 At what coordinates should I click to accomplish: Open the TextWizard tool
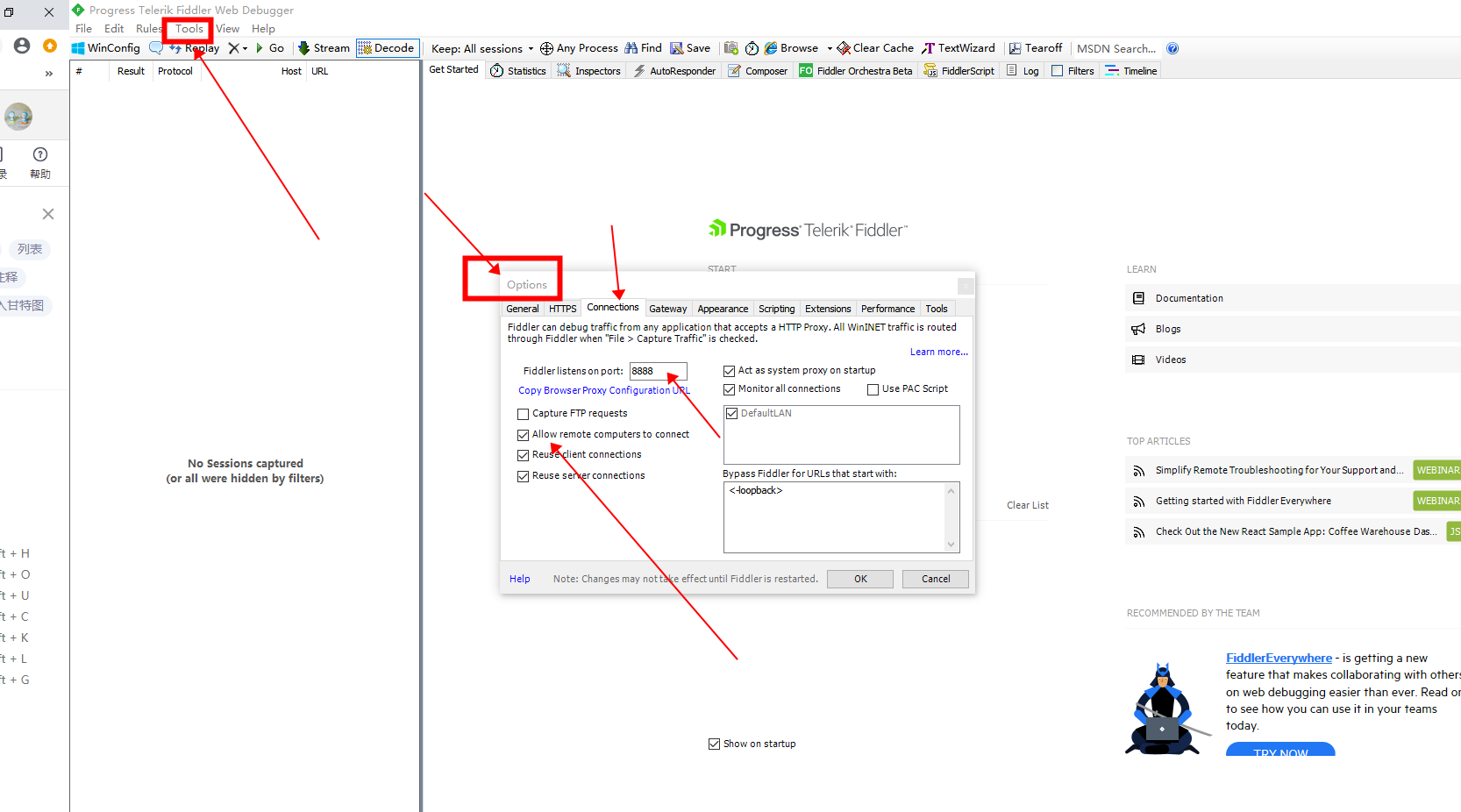point(958,48)
